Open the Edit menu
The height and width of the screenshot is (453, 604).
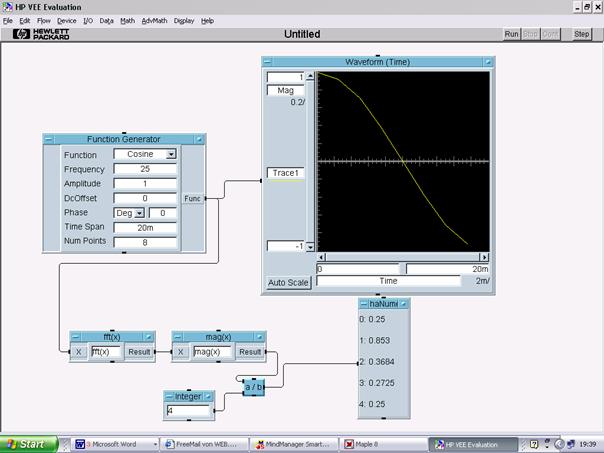25,21
